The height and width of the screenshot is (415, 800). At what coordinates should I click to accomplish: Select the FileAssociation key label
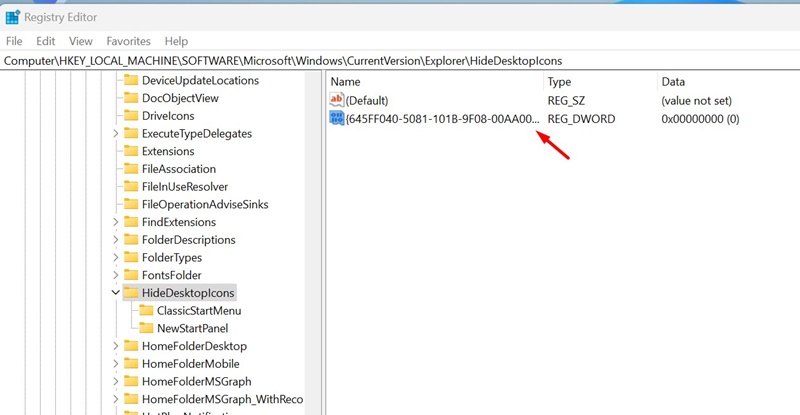coord(179,168)
